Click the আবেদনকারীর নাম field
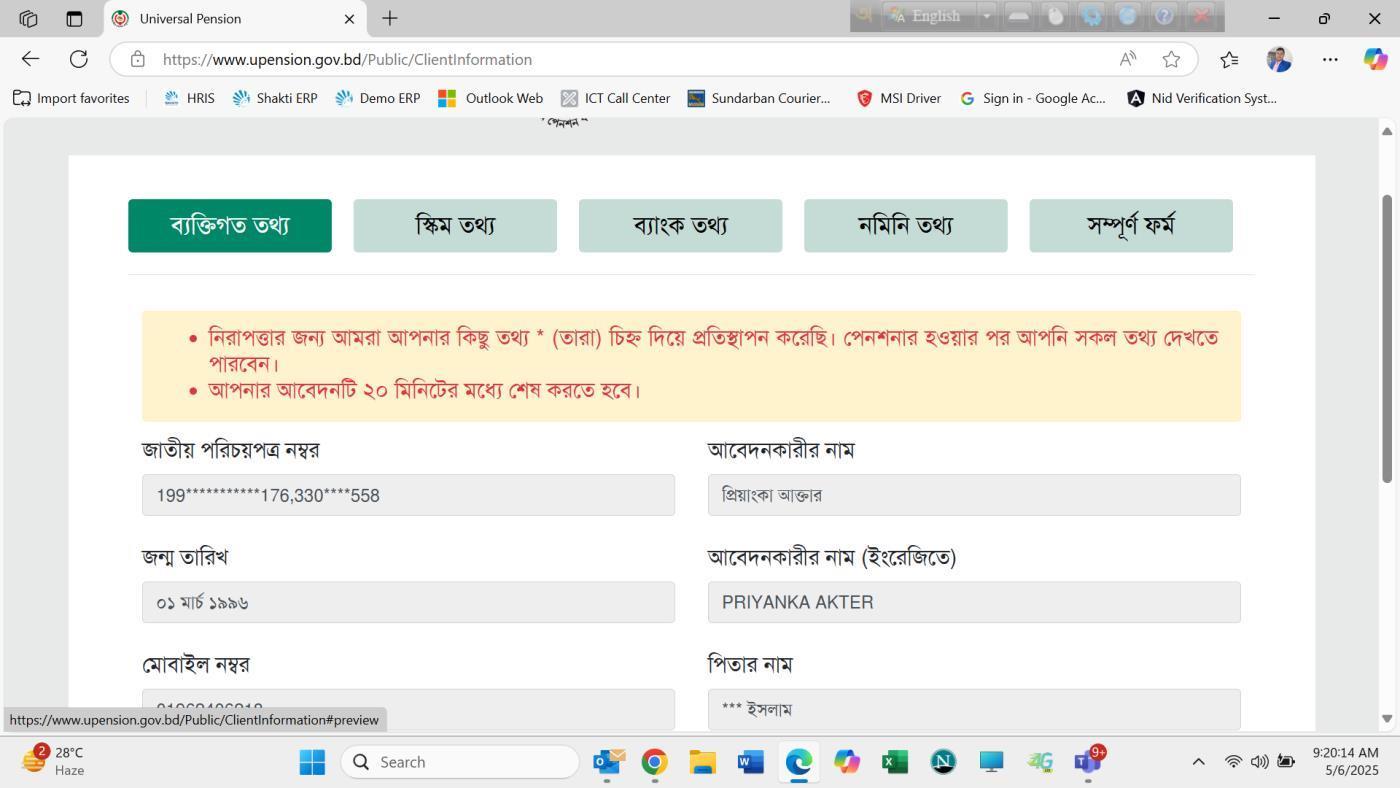 tap(974, 495)
